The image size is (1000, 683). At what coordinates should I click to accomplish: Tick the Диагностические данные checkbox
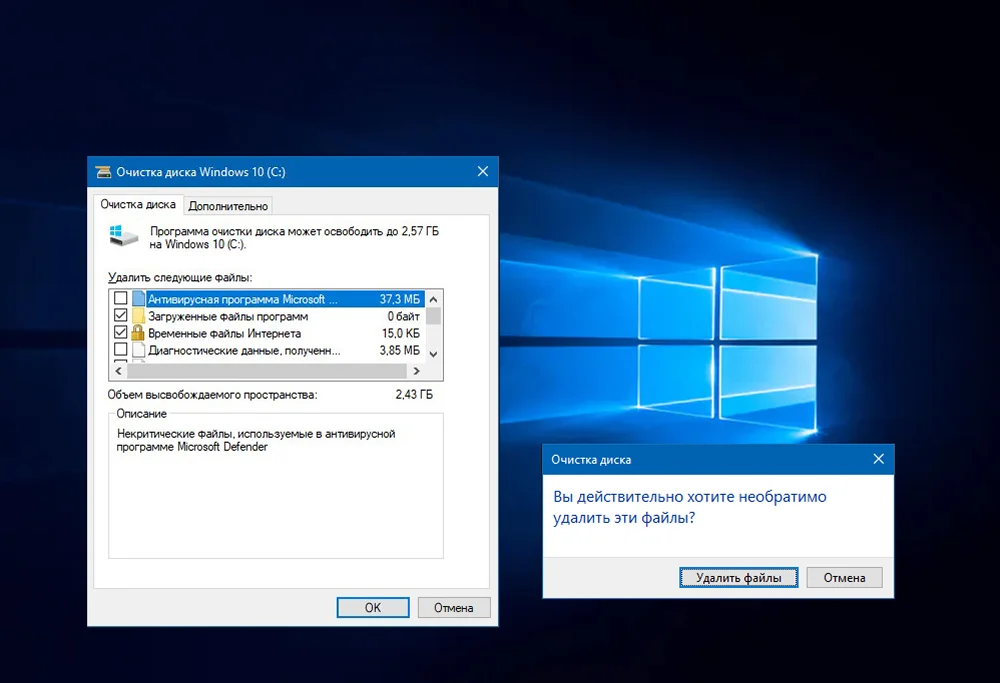pyautogui.click(x=121, y=350)
